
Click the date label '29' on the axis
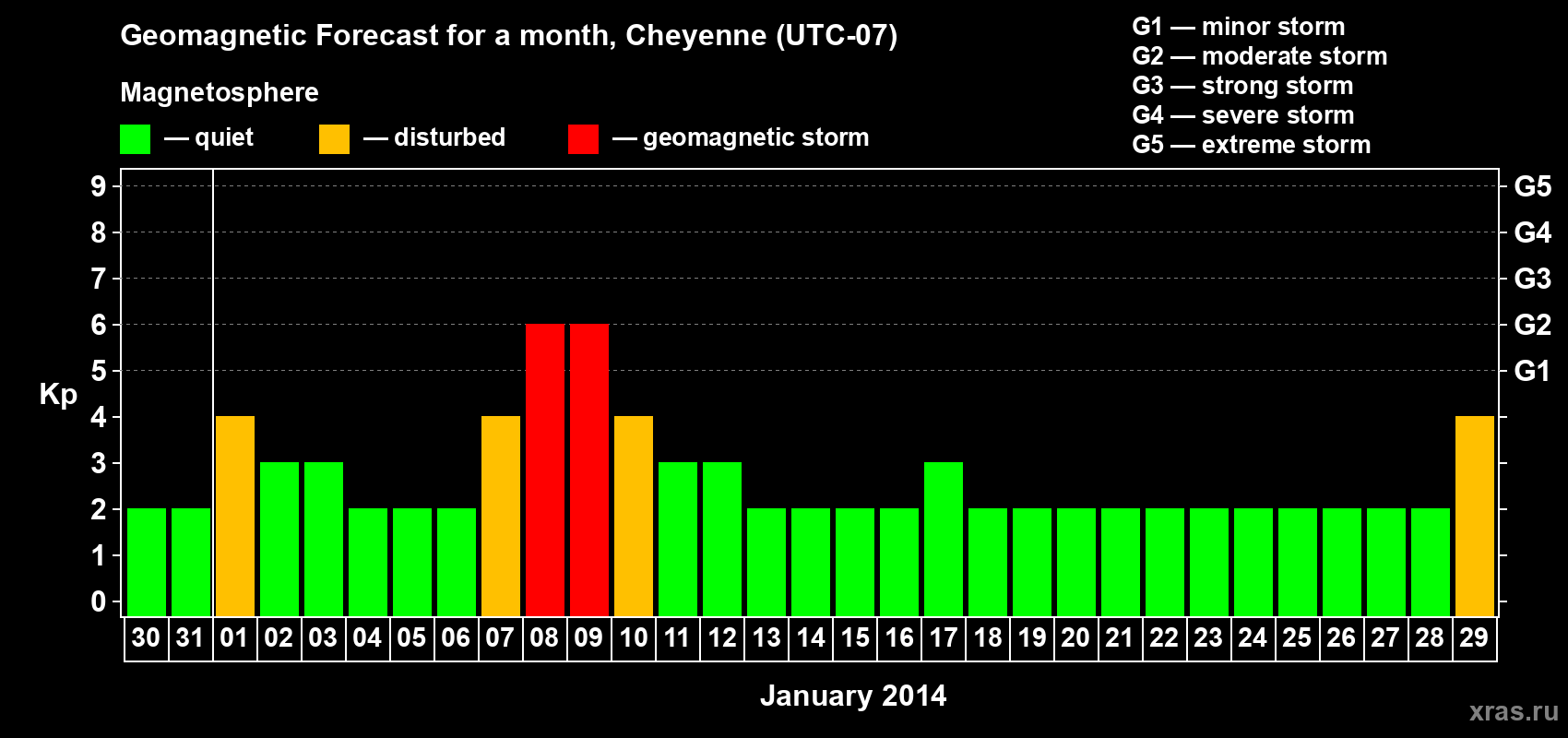tap(1474, 637)
